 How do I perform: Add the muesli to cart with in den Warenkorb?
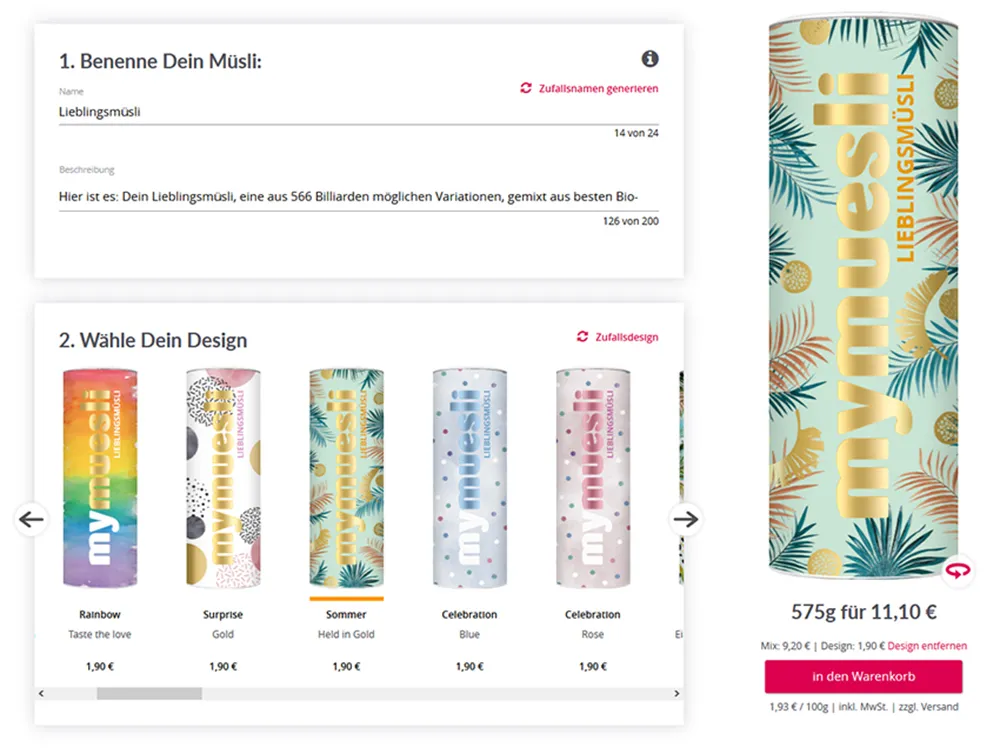864,676
